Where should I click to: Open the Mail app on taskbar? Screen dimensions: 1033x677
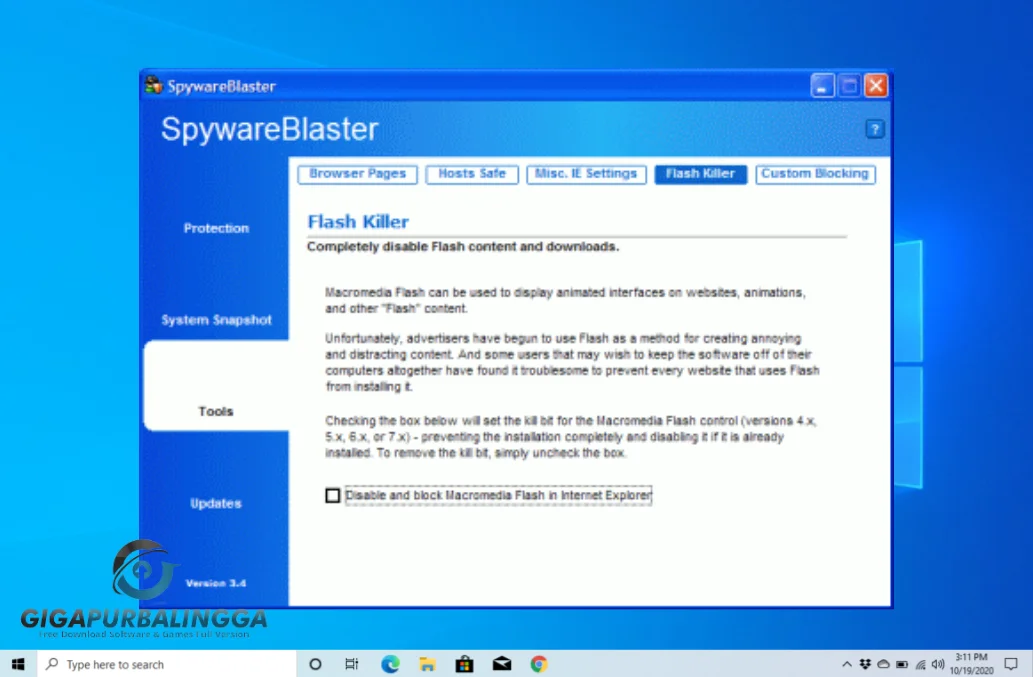[x=502, y=664]
